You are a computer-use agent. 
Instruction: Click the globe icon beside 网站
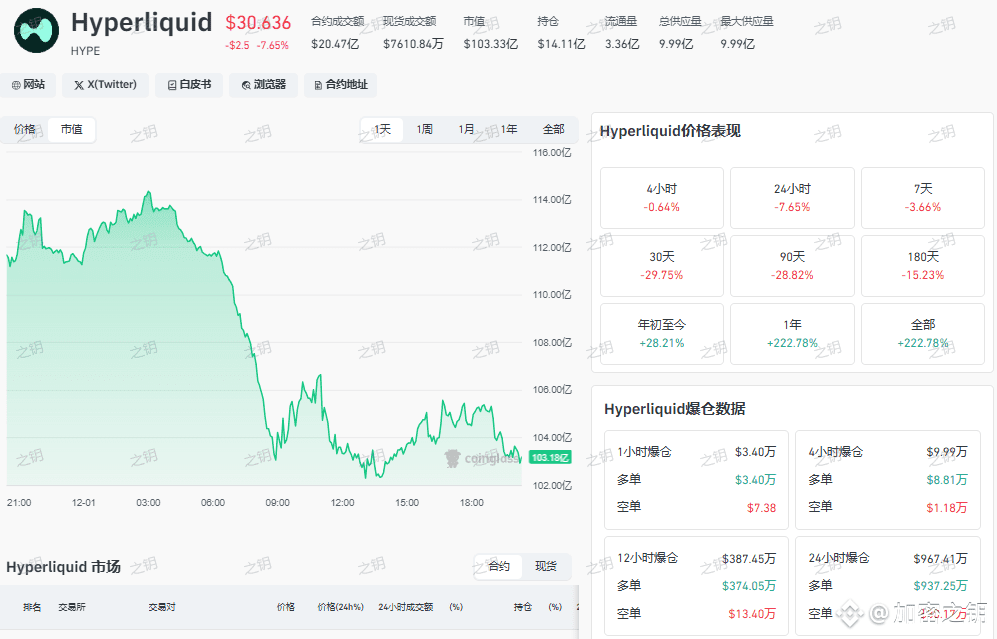coord(16,85)
